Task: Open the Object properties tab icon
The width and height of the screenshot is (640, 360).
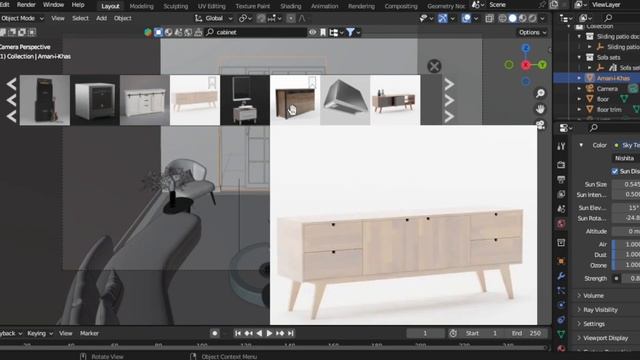Action: tap(561, 261)
